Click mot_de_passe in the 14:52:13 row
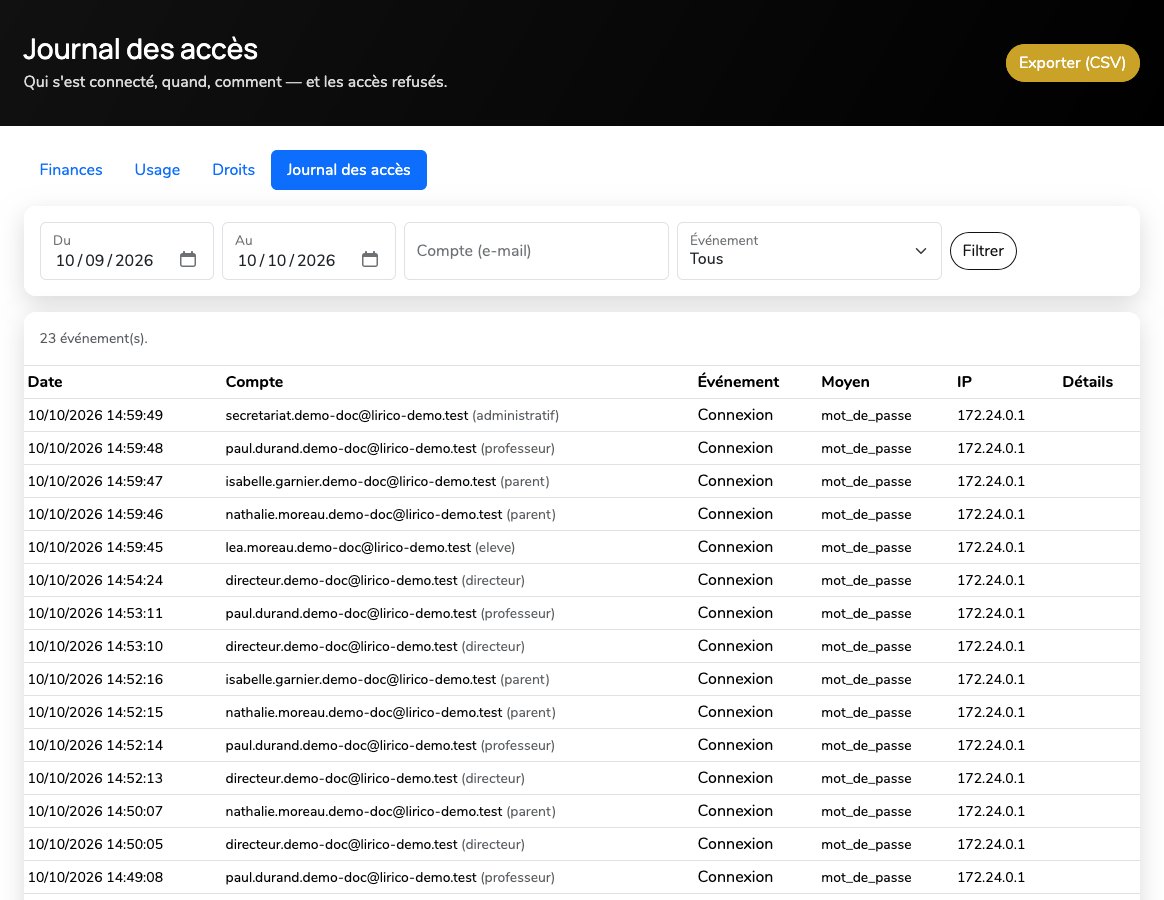 coord(866,778)
